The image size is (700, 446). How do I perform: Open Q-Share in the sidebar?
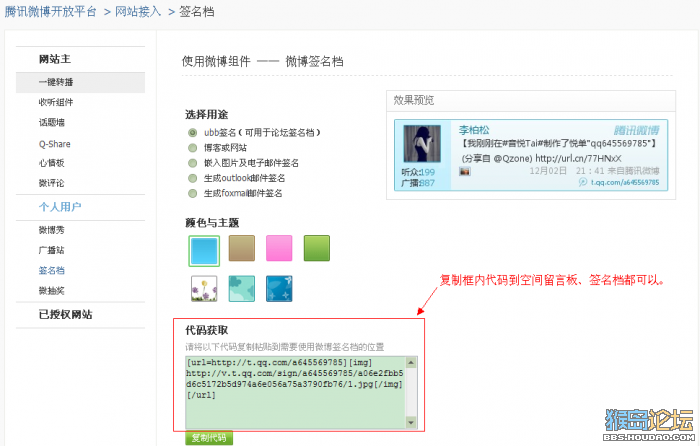click(x=54, y=144)
